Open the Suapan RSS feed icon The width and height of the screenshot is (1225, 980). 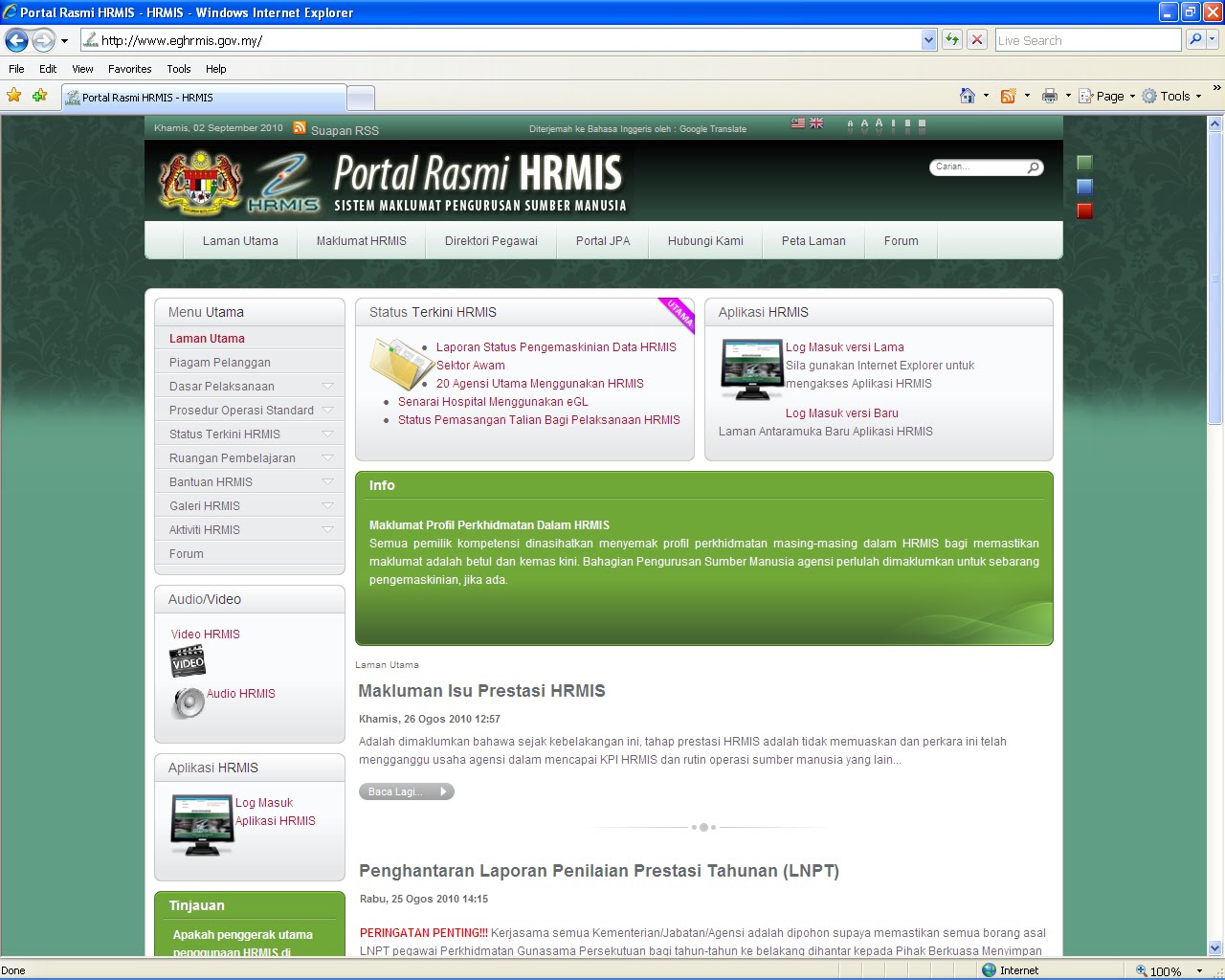pyautogui.click(x=301, y=128)
